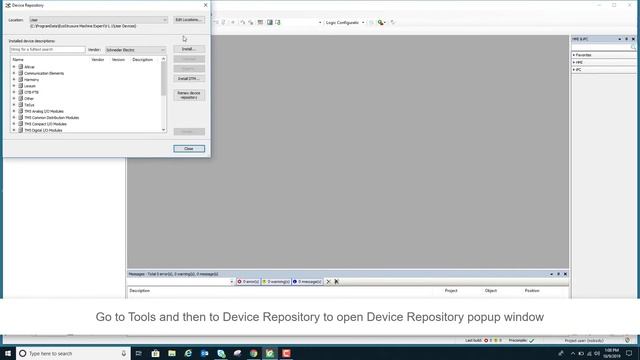Click the catalog panel search magnifier icon
This screenshot has height=360, width=640.
click(x=633, y=47)
